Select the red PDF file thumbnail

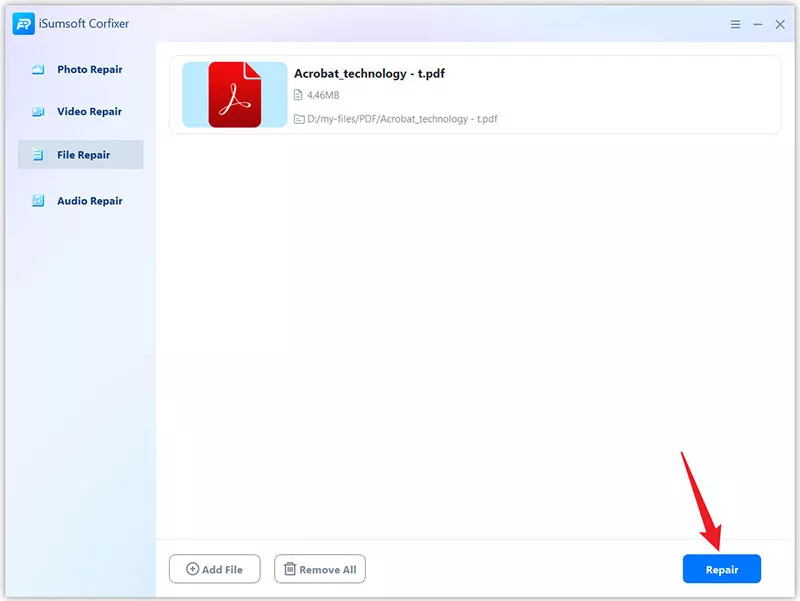[235, 95]
